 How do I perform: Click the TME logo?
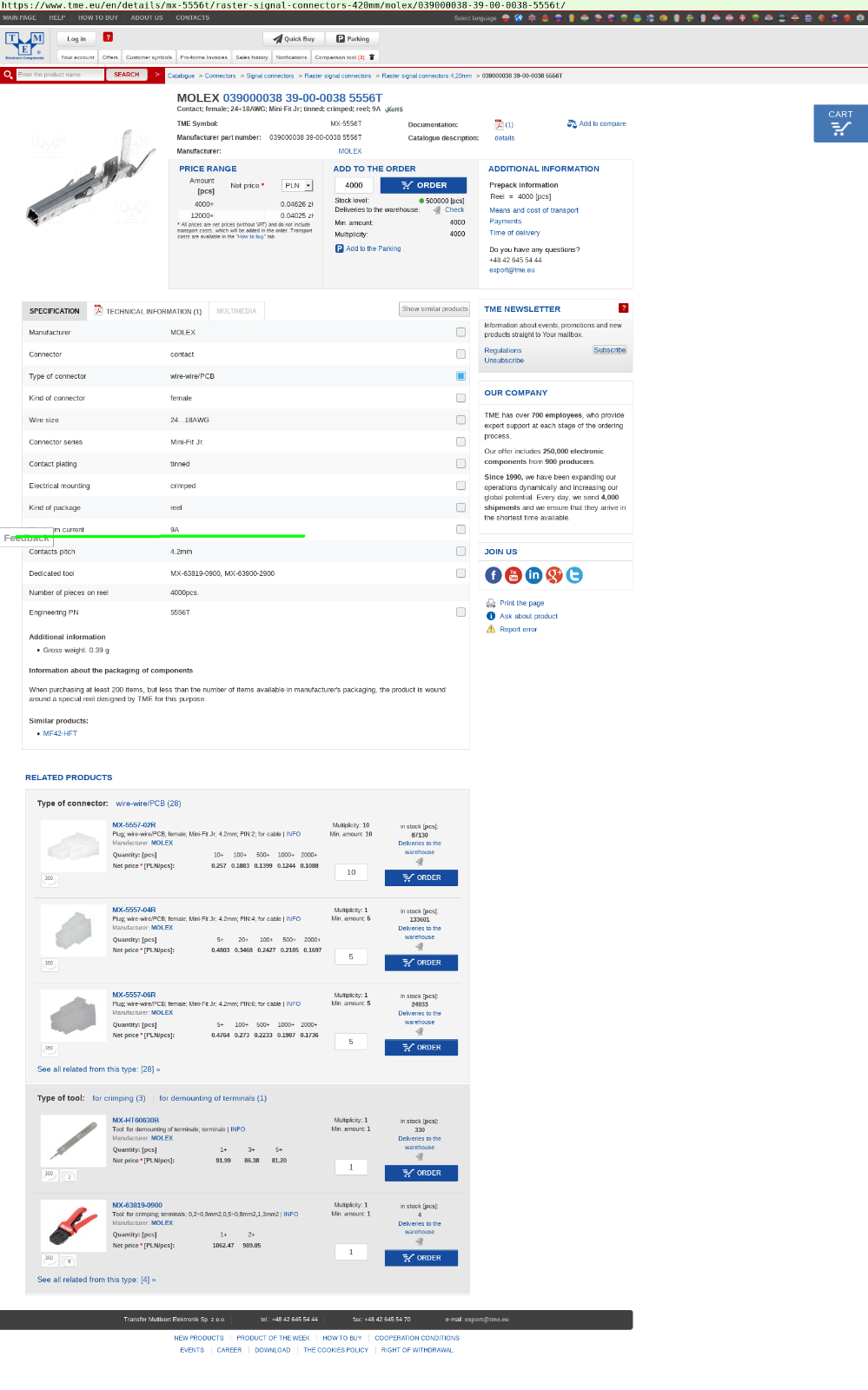click(24, 45)
